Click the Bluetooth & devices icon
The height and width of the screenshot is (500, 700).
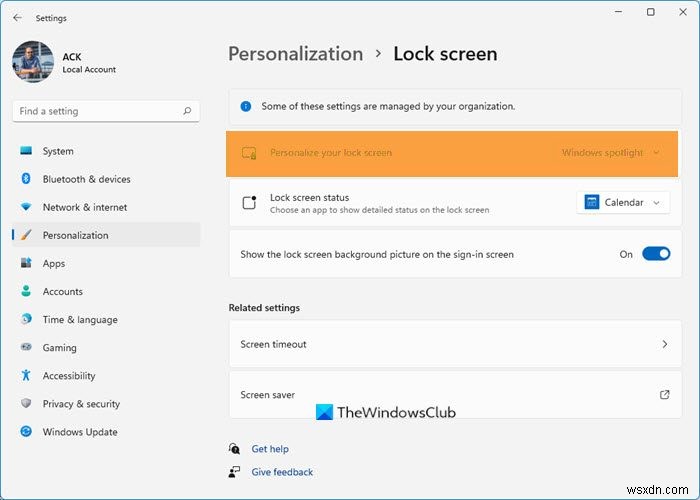(x=26, y=179)
